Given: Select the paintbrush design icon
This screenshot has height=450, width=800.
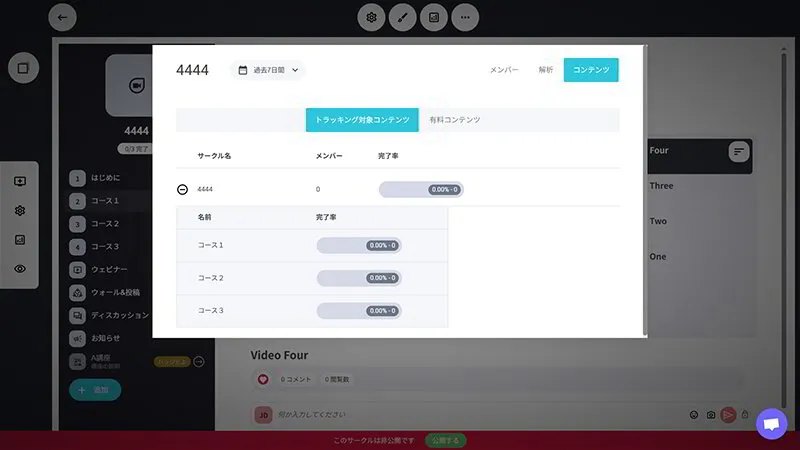Looking at the screenshot, I should click(402, 17).
